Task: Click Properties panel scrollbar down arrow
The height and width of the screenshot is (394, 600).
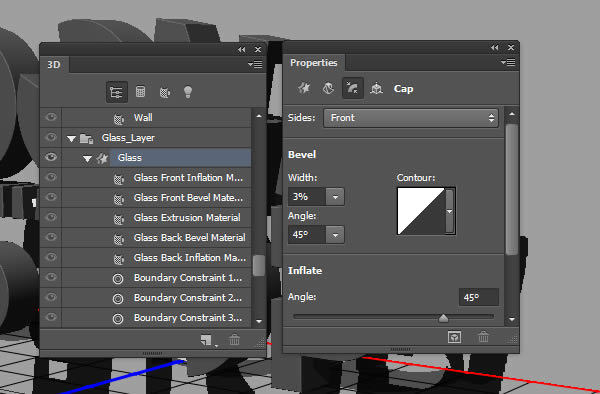Action: 512,319
